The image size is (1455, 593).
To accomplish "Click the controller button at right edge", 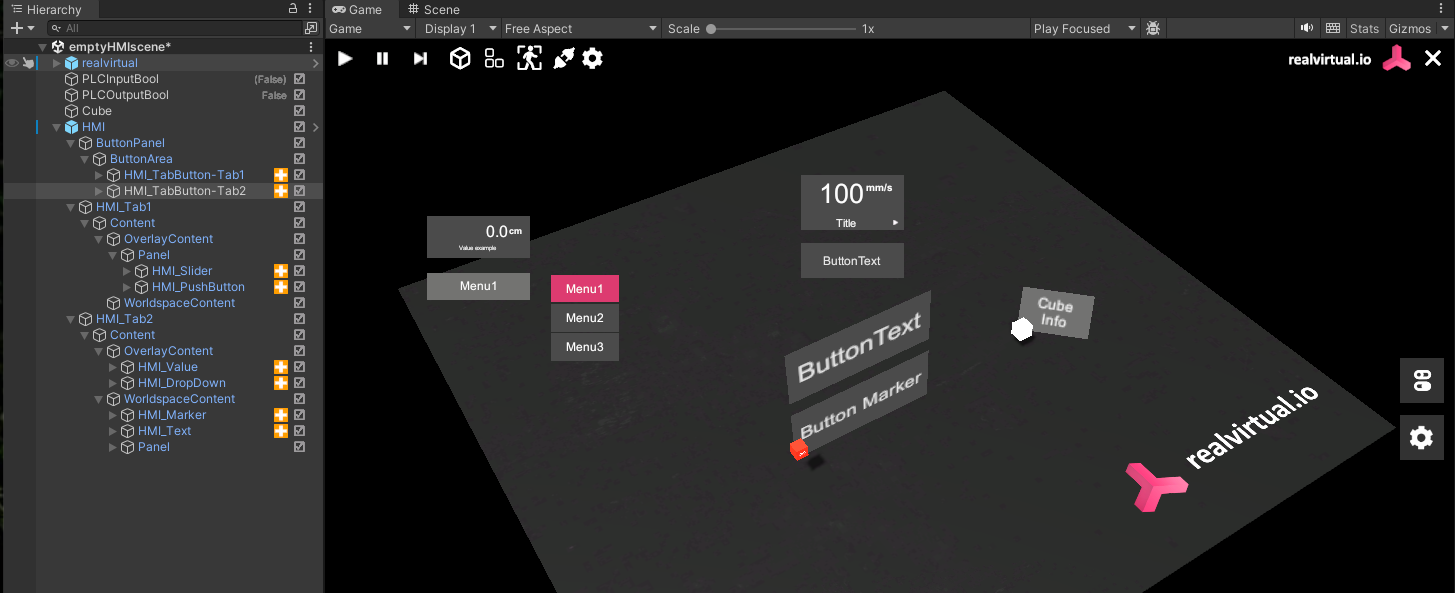I will [1421, 381].
